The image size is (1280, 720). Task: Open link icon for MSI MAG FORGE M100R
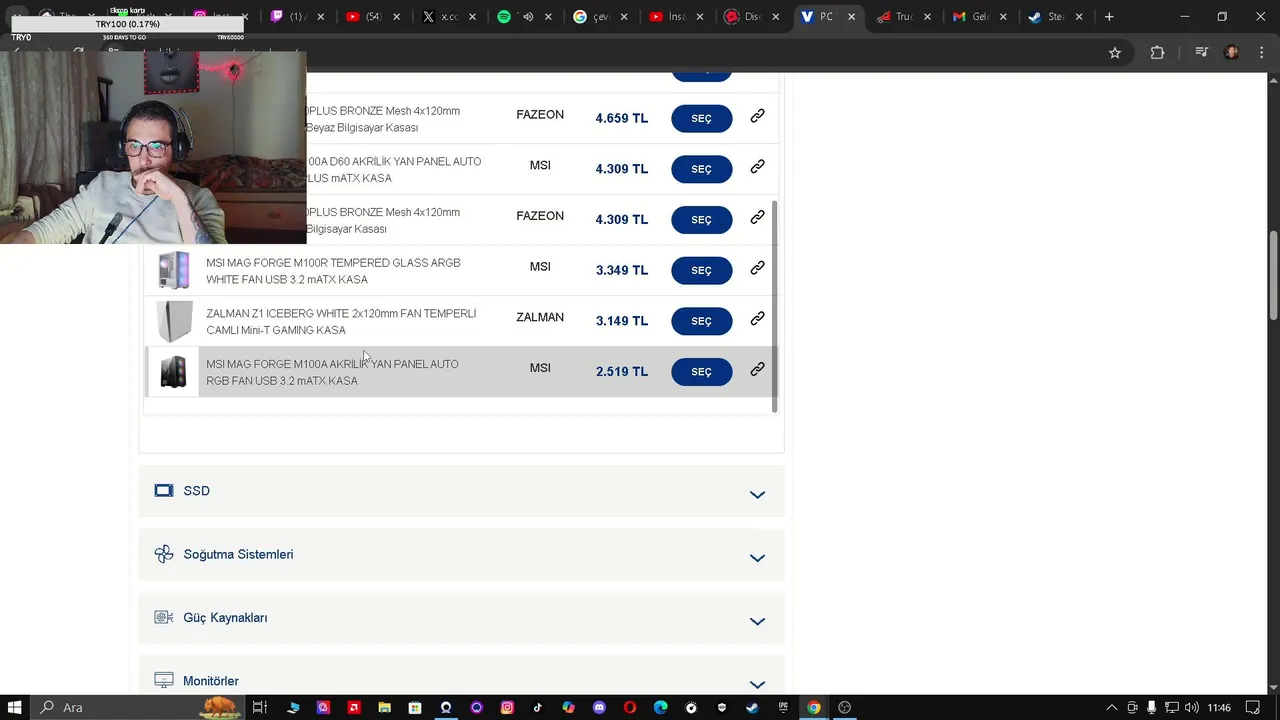(758, 268)
